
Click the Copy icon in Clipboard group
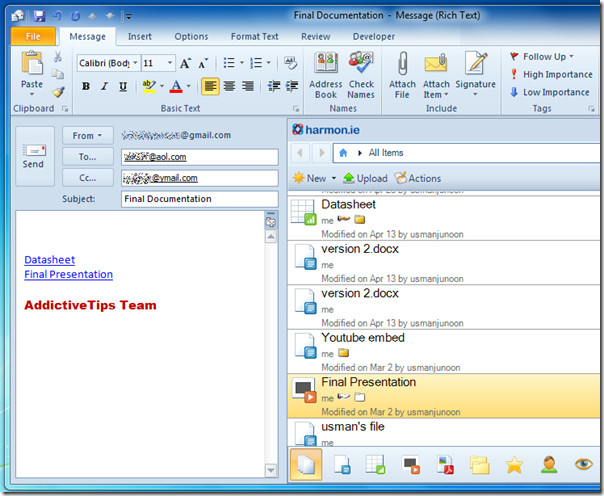point(58,74)
